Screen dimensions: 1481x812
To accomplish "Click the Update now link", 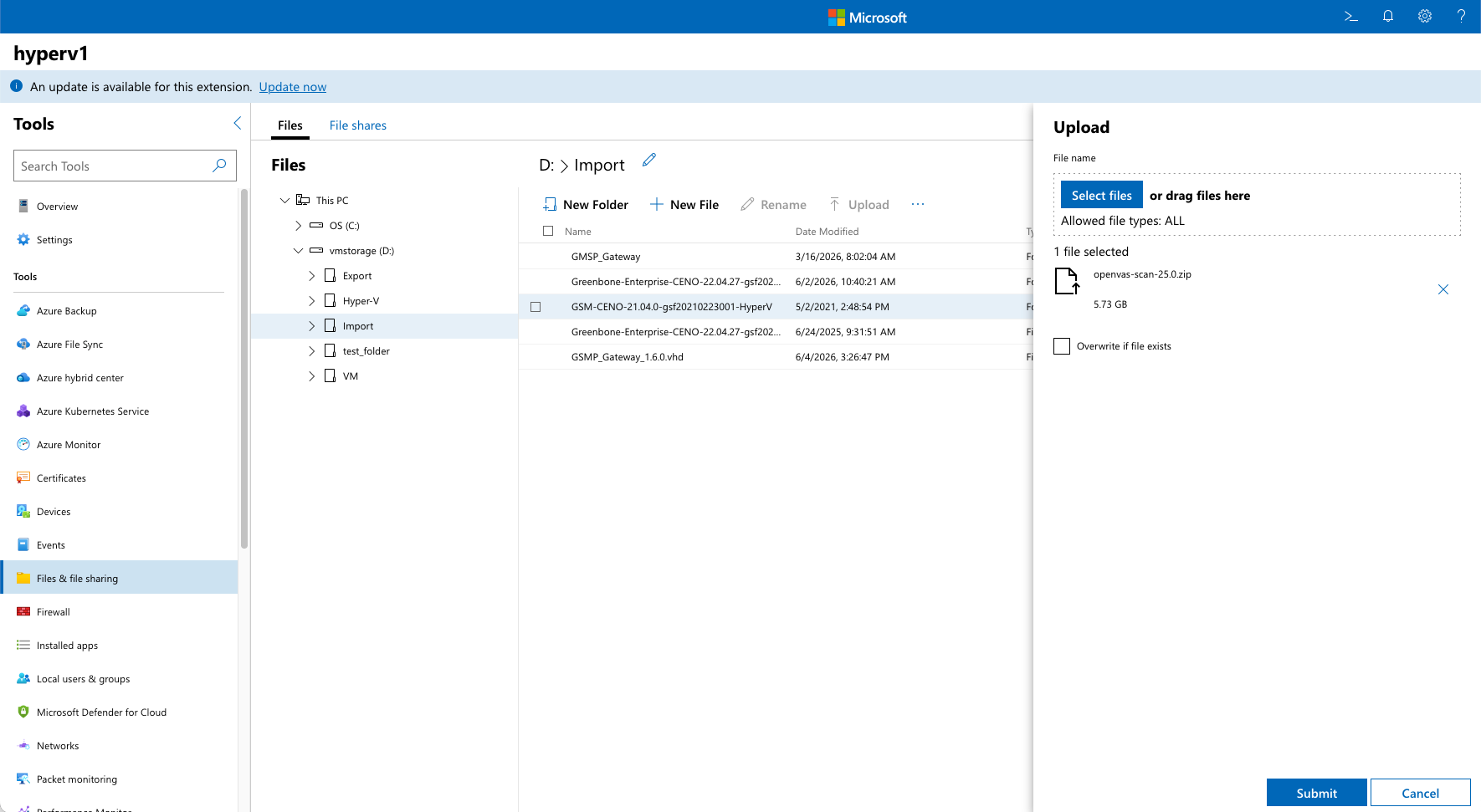I will (293, 87).
